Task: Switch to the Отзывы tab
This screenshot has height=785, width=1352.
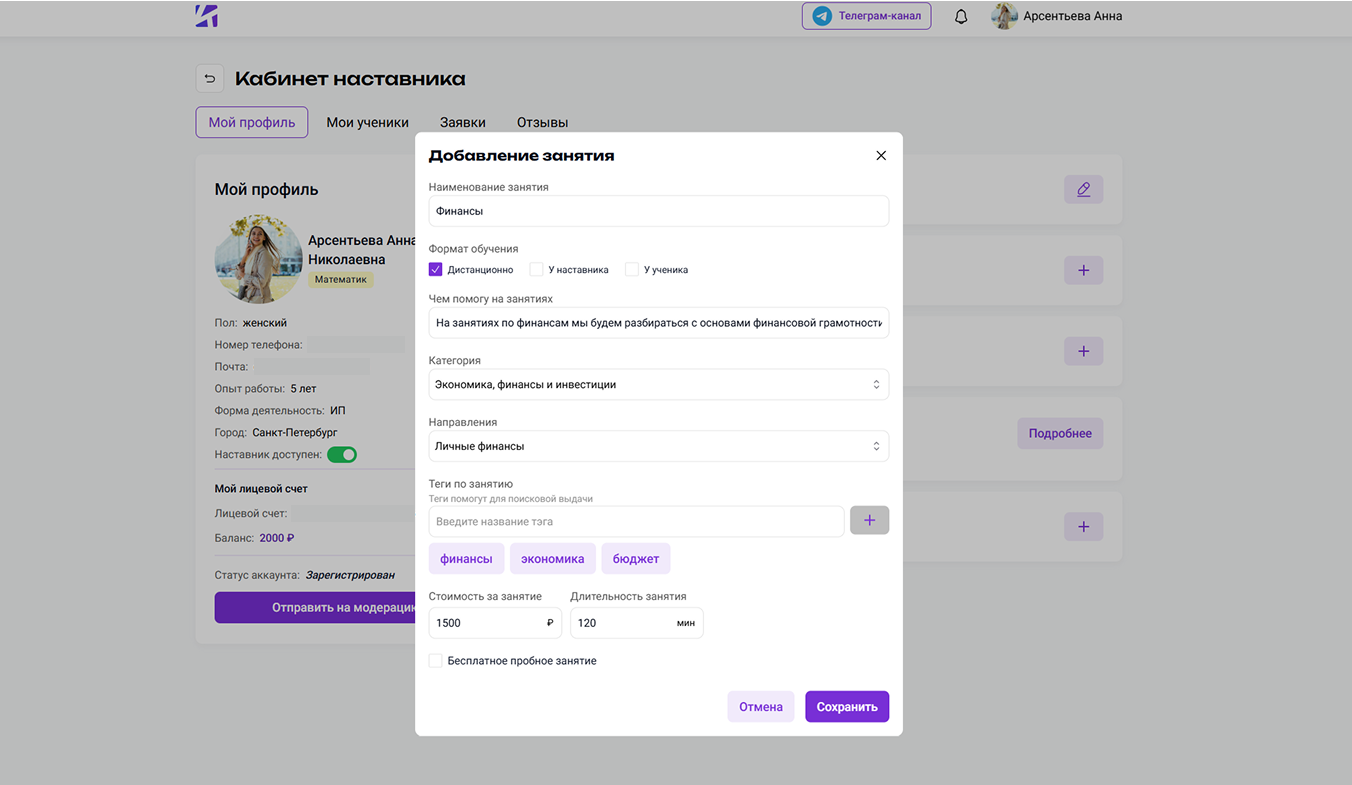Action: click(542, 123)
